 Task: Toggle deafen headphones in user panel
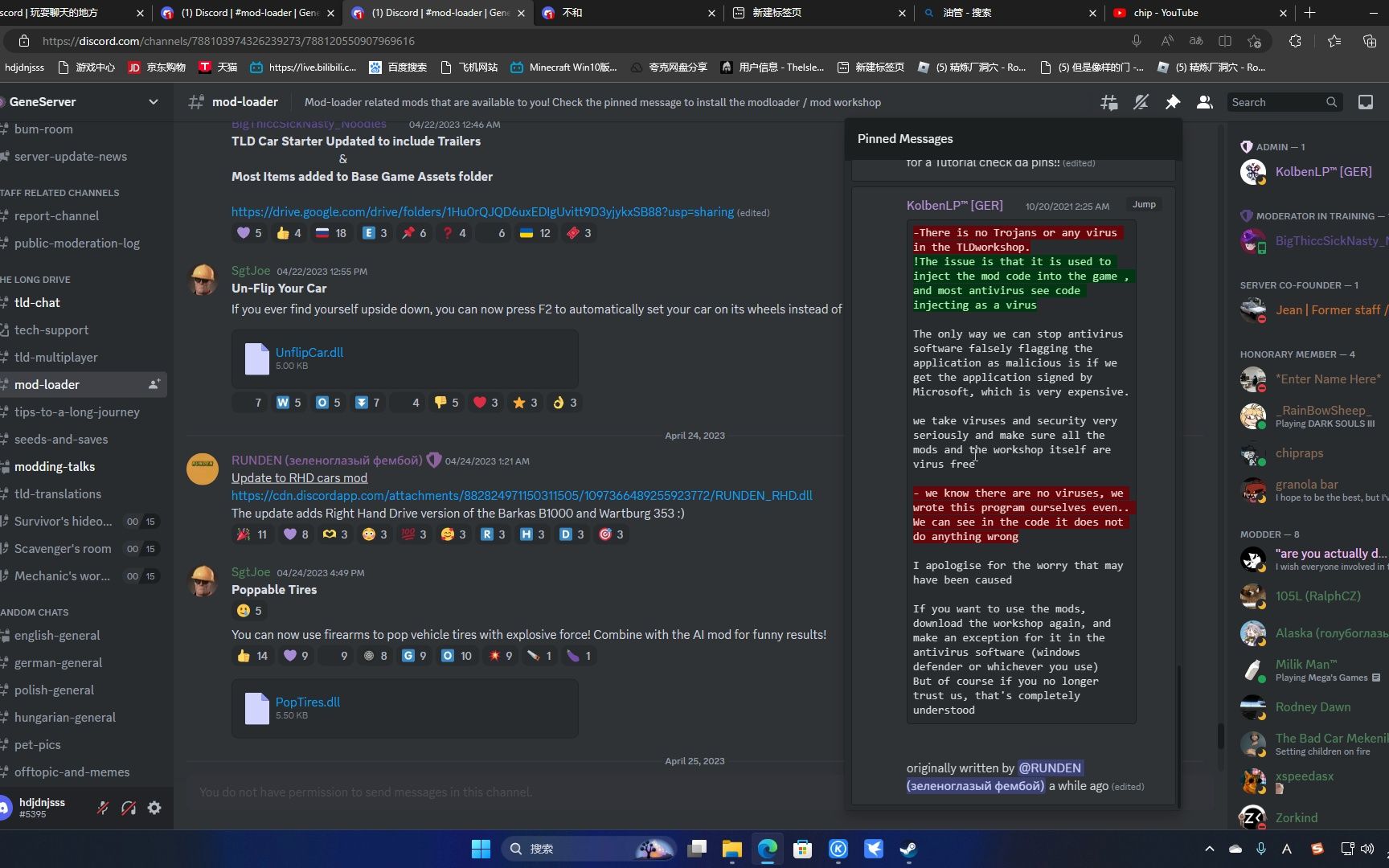click(x=129, y=808)
